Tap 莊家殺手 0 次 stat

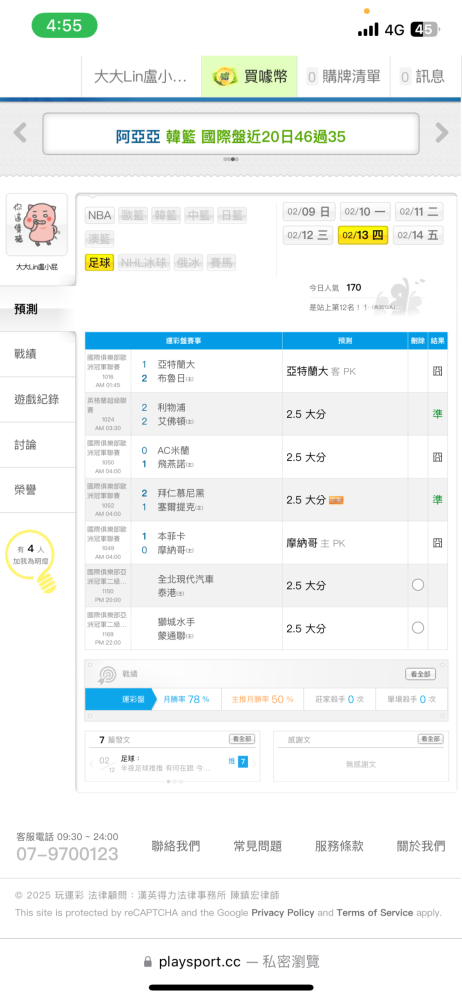[338, 699]
